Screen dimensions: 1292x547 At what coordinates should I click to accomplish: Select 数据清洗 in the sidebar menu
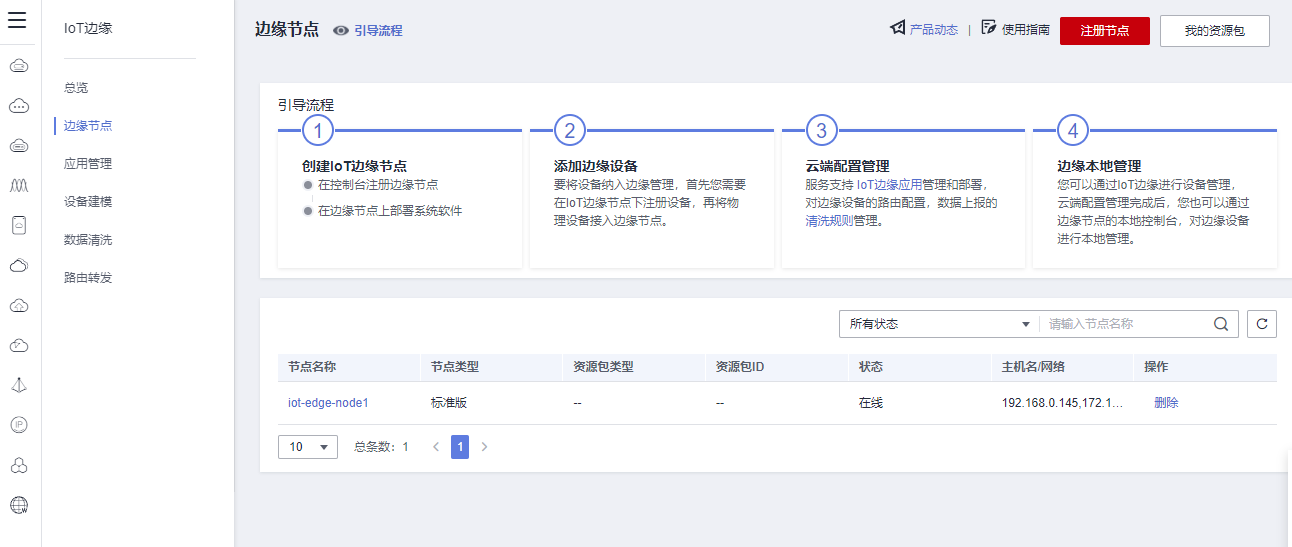click(88, 240)
